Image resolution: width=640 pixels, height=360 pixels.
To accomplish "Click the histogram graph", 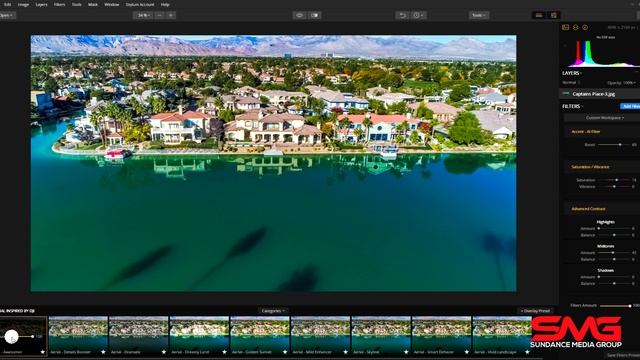I will 603,53.
